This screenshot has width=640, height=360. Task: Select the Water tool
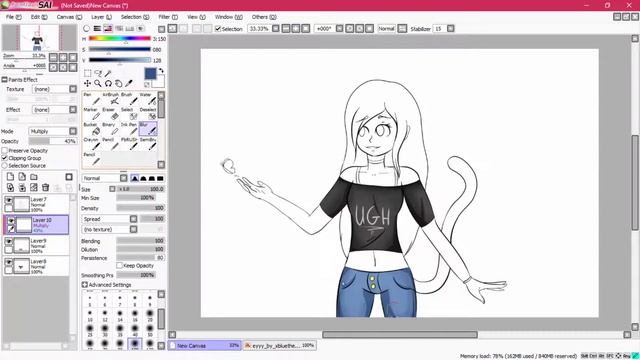(x=148, y=99)
